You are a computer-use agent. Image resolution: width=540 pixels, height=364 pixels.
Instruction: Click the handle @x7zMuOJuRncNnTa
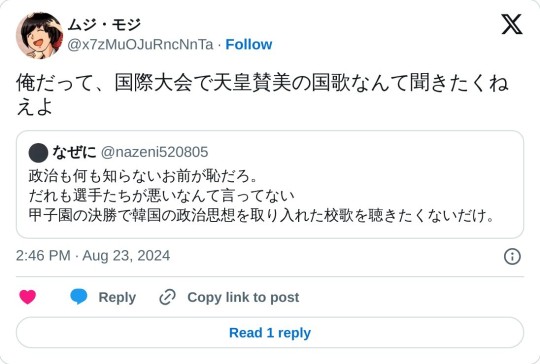tap(140, 45)
